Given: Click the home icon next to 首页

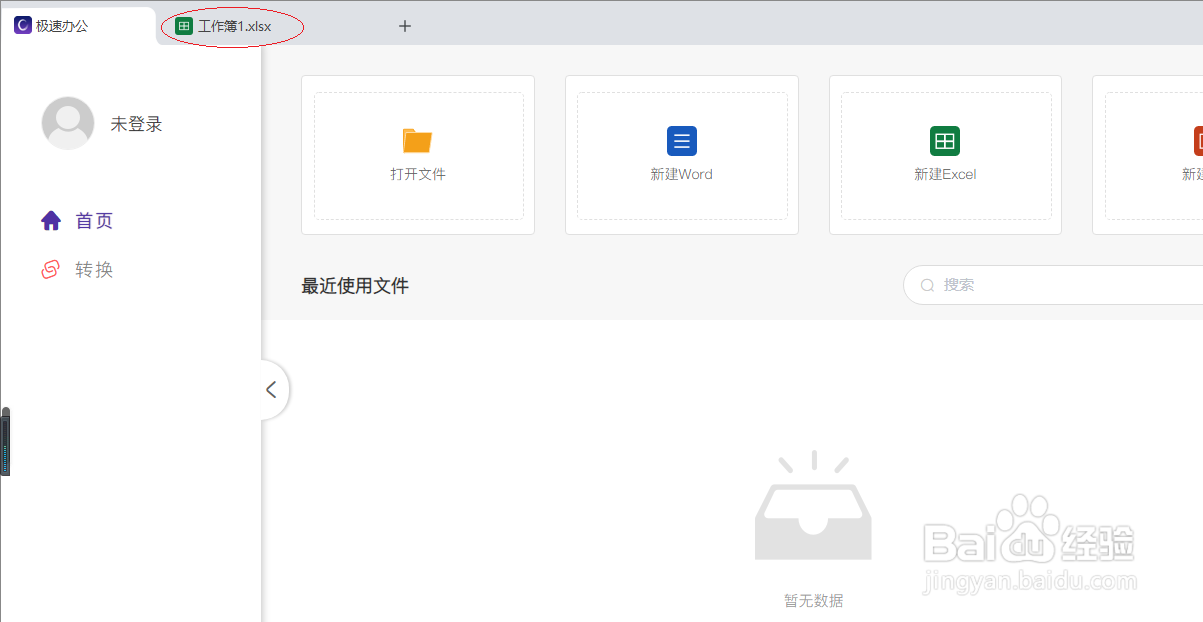Looking at the screenshot, I should tap(51, 220).
